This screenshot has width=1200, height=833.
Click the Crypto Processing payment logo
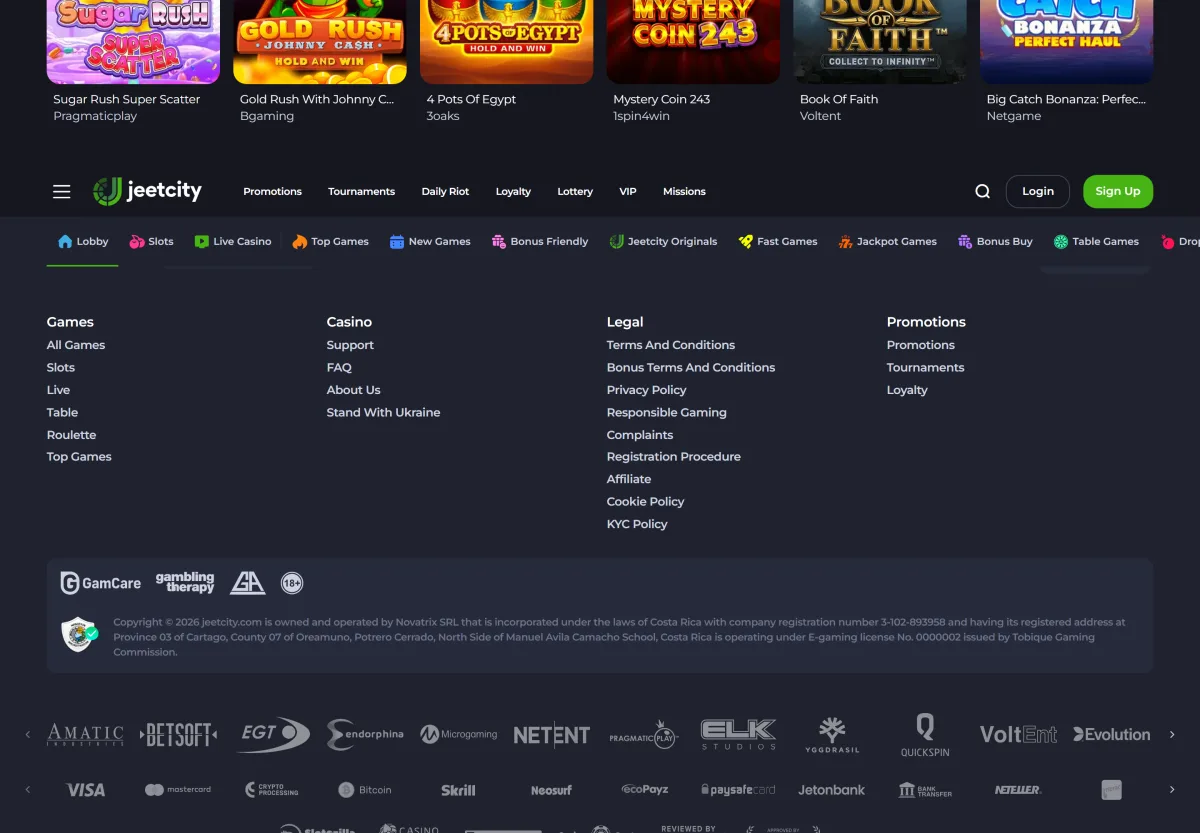[272, 790]
